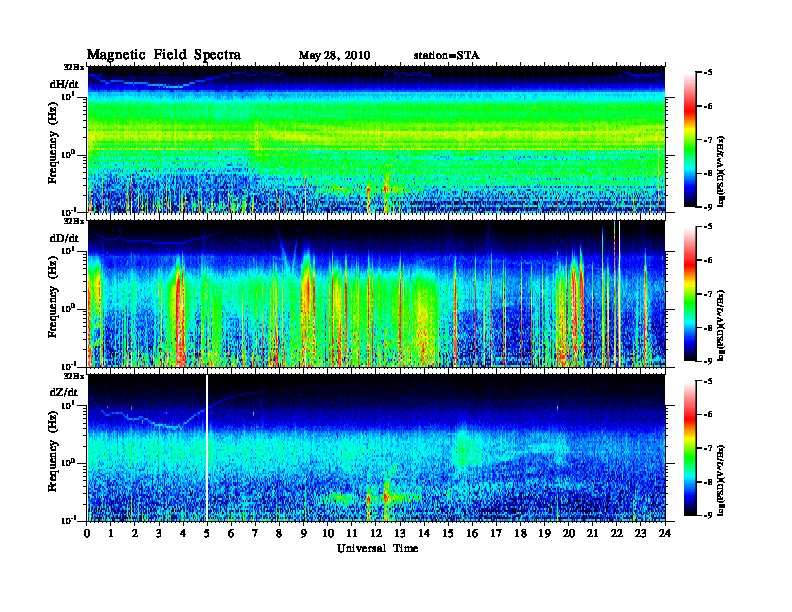Viewport: 792px width, 612px height.
Task: Click the hour '22' tick label
Action: tap(617, 534)
